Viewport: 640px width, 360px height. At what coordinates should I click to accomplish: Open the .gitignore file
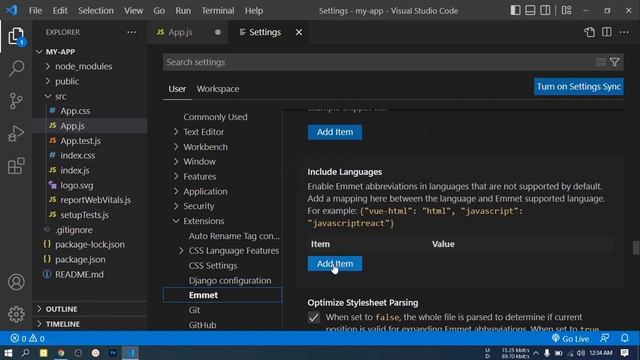point(73,230)
